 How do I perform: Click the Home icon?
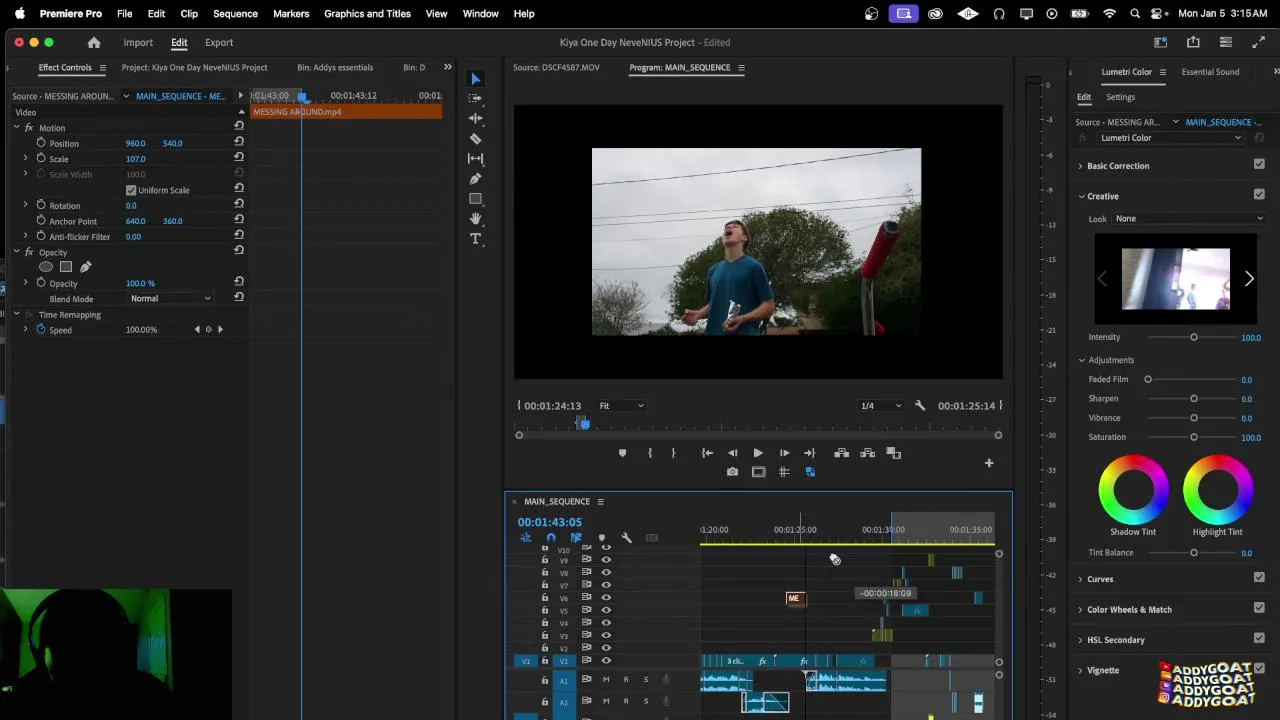click(x=94, y=43)
